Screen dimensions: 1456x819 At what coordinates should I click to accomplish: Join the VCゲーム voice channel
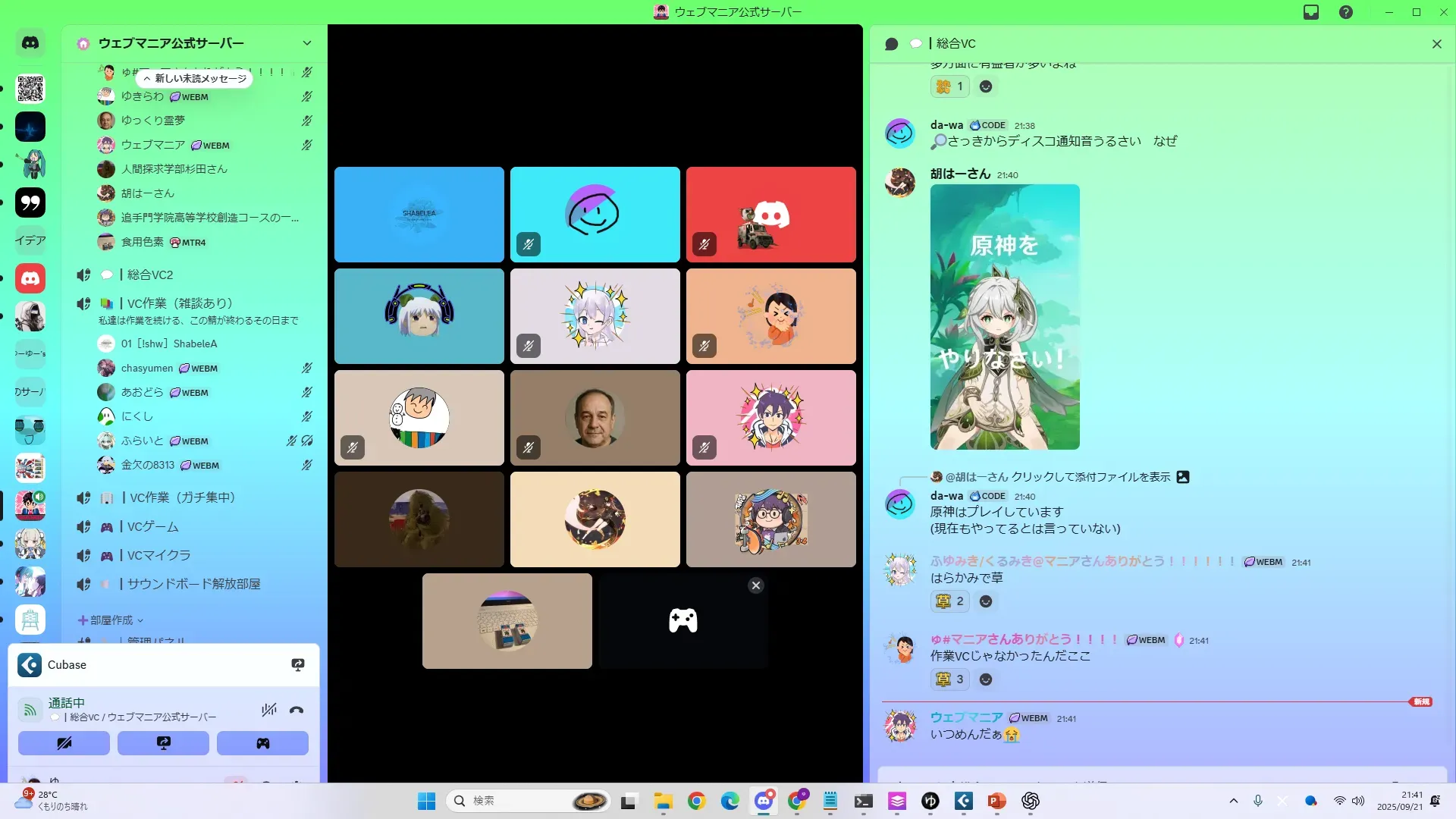[x=153, y=526]
